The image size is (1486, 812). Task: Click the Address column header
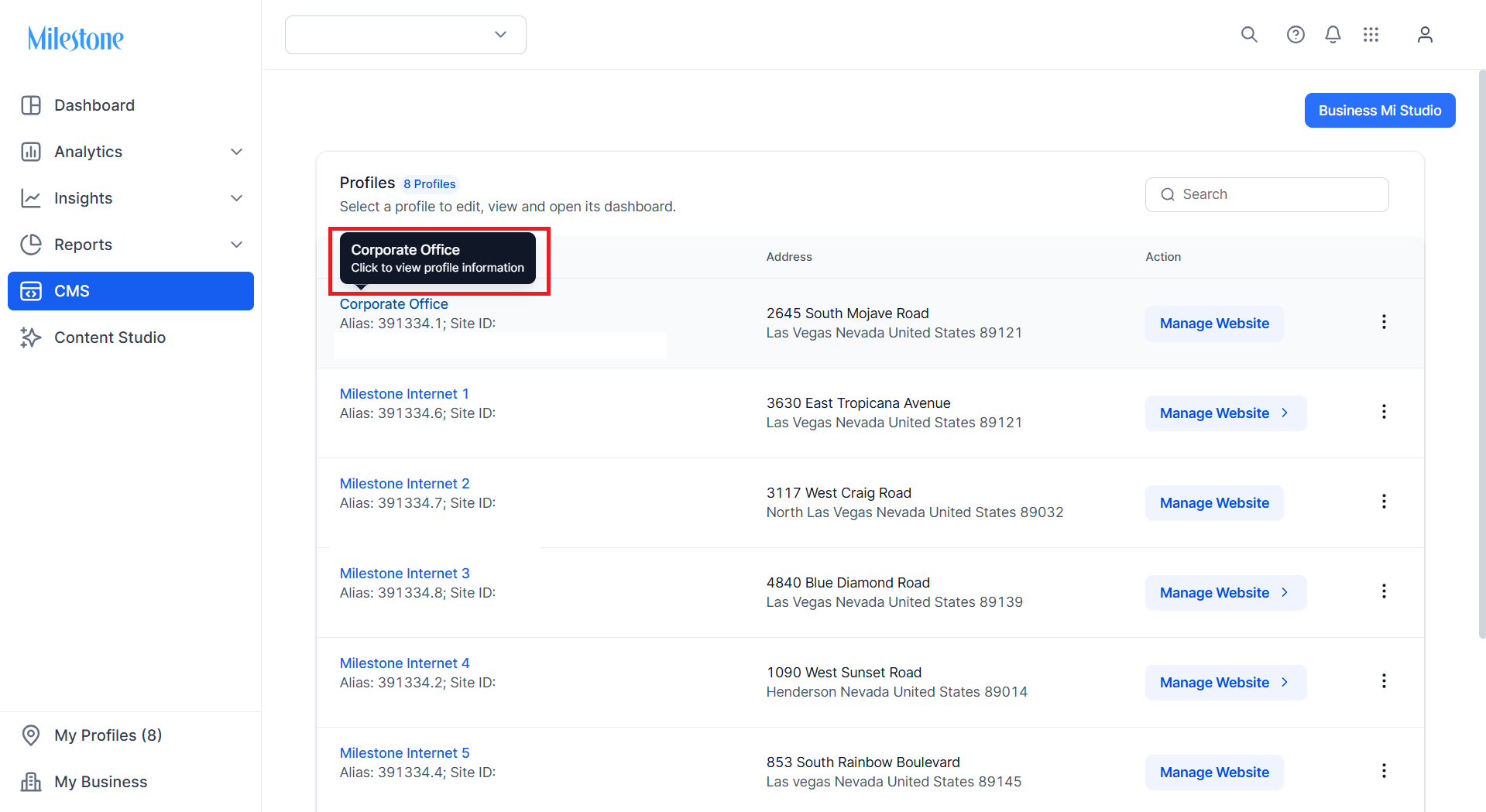[x=789, y=257]
